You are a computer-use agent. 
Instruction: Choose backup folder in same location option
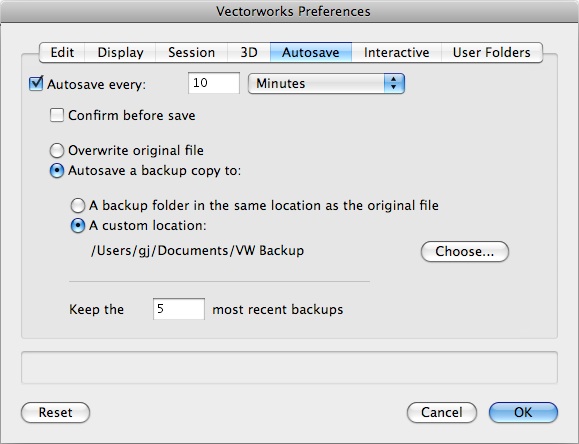(78, 205)
